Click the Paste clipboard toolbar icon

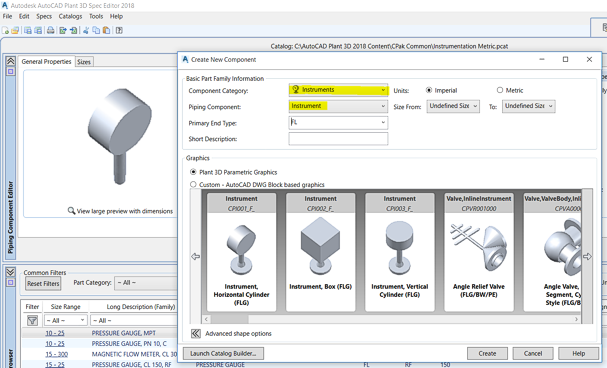pos(106,30)
